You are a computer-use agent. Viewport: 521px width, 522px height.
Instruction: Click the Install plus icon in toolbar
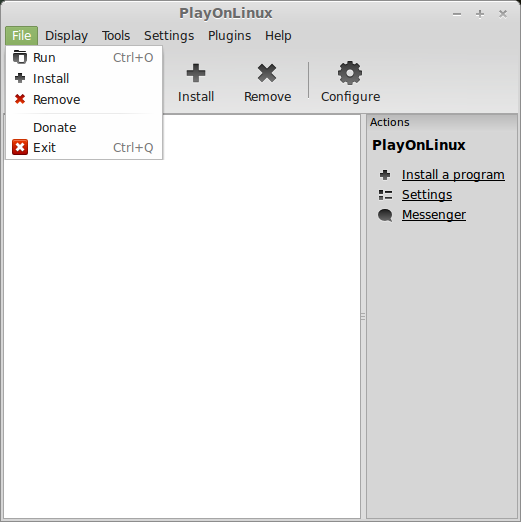tap(196, 73)
